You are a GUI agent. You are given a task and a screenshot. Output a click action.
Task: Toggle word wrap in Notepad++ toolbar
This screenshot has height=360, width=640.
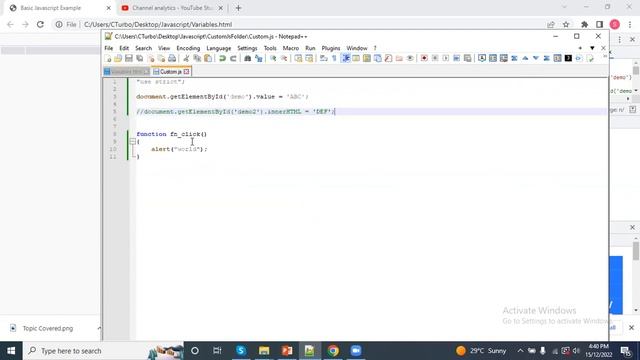(324, 59)
